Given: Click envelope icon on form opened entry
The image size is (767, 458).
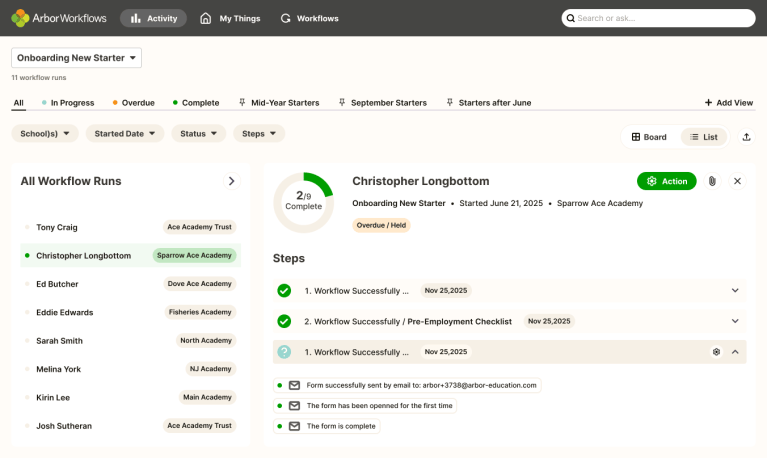Looking at the screenshot, I should point(294,406).
